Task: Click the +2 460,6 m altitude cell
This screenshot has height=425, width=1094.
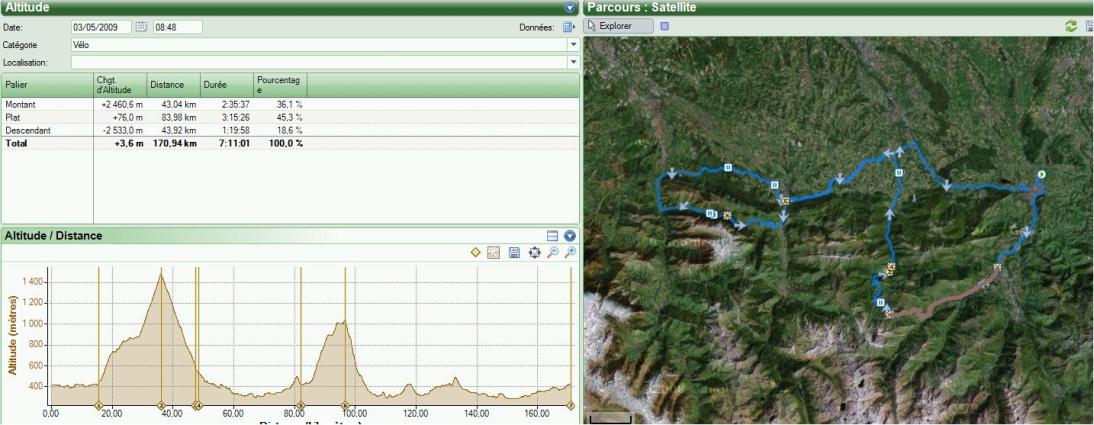Action: pos(121,104)
